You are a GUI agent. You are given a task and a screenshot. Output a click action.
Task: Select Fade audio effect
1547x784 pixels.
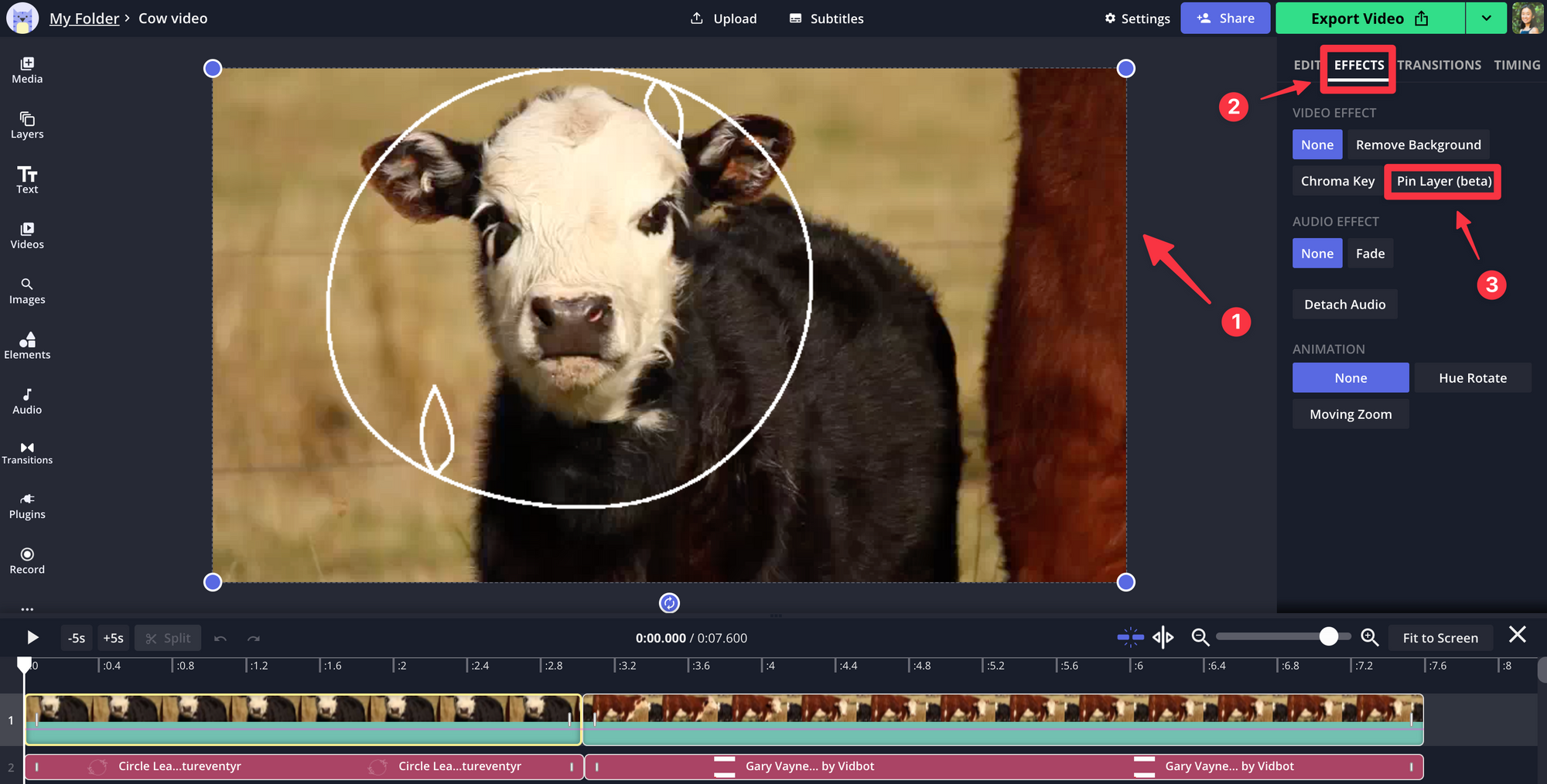point(1370,254)
